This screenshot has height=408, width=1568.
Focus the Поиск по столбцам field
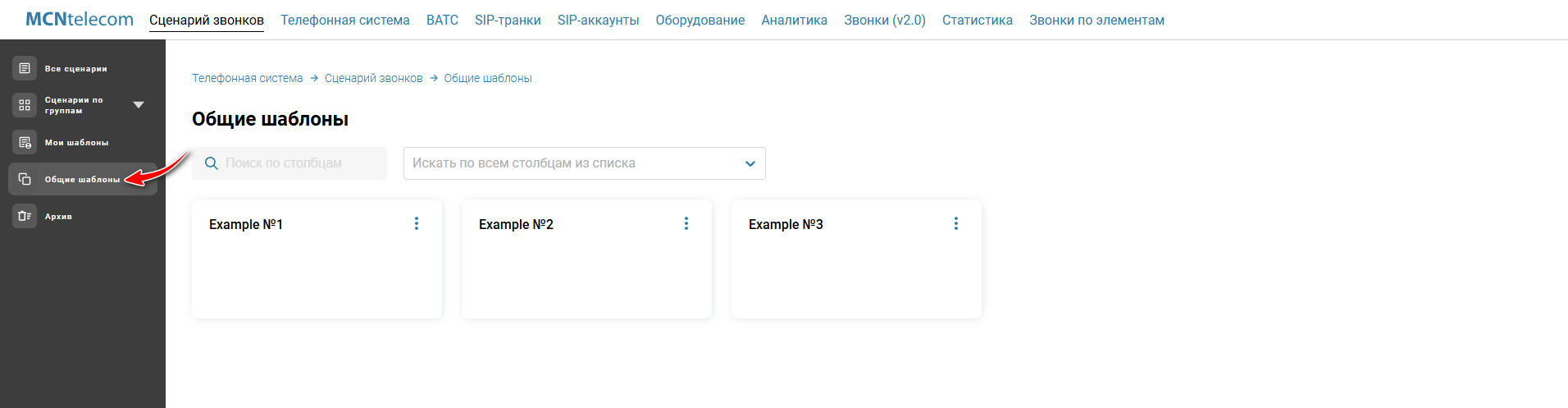point(289,163)
